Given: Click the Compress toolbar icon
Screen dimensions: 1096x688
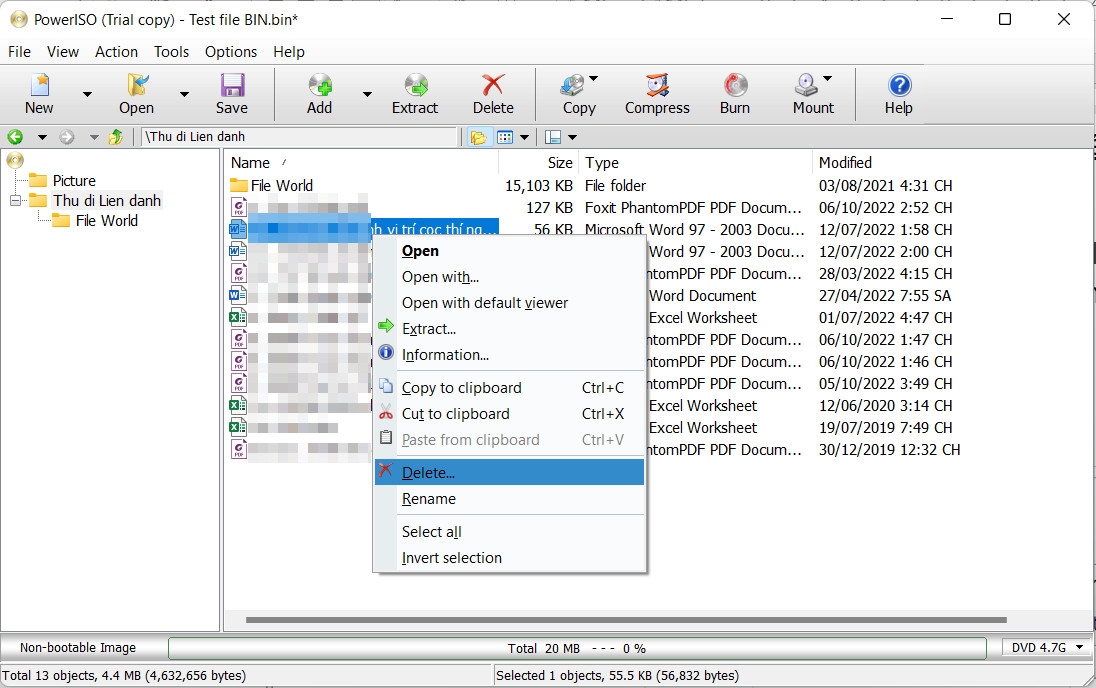Looking at the screenshot, I should tap(657, 85).
